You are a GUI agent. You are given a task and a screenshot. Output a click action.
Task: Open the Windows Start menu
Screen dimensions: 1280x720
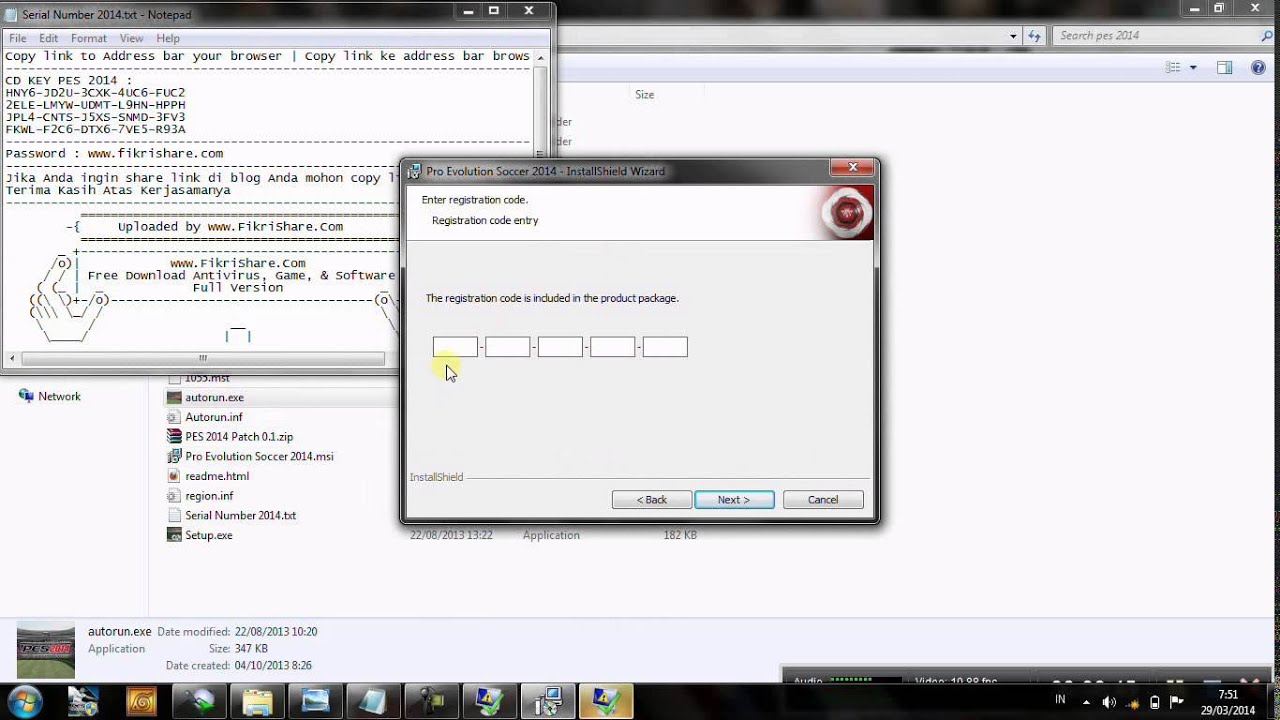(24, 701)
